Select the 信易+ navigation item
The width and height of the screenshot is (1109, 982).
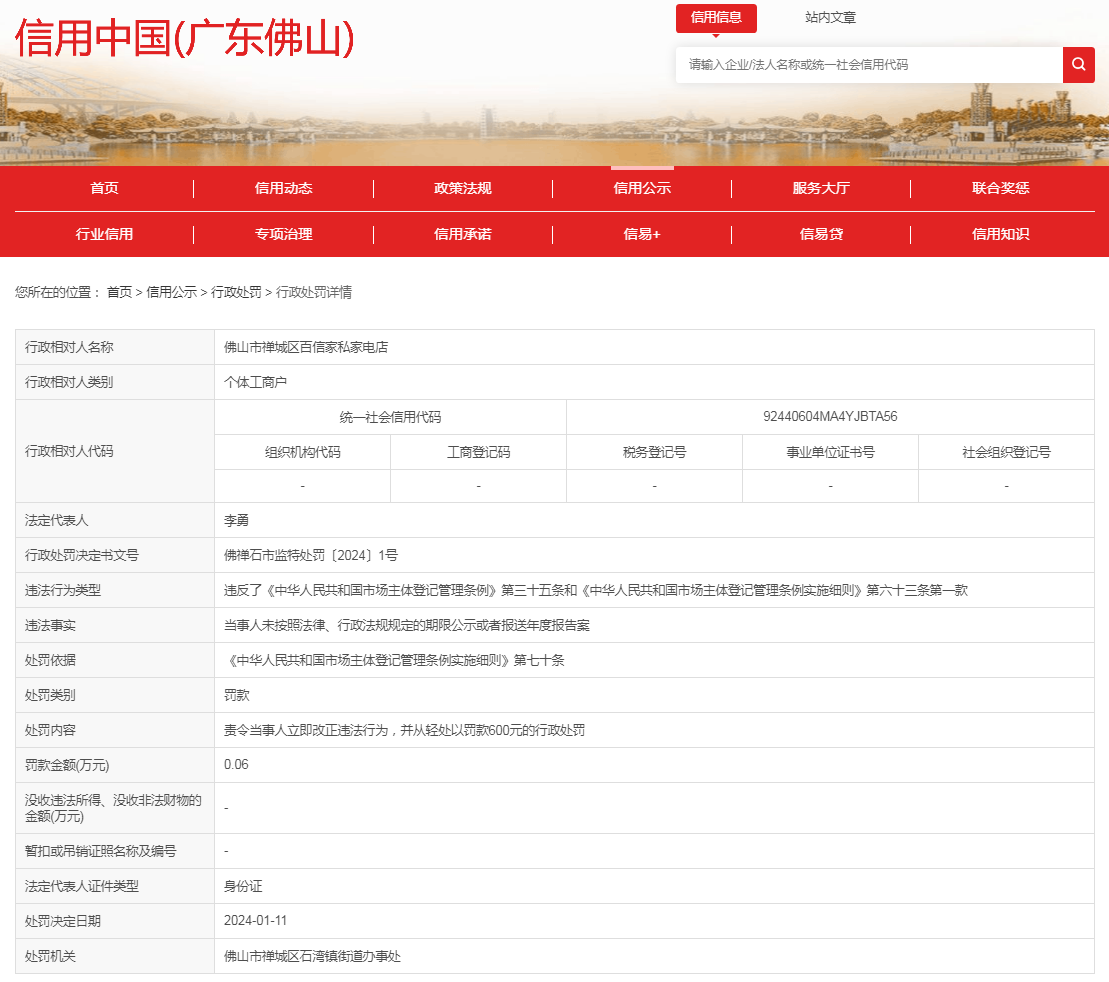(642, 234)
